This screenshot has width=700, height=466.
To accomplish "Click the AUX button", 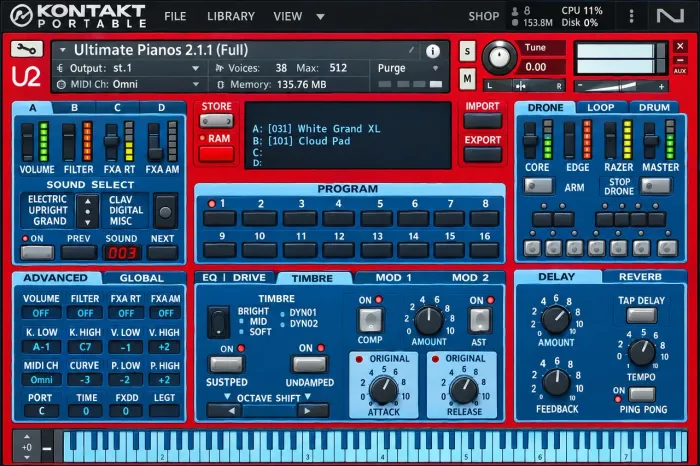I will 679,71.
